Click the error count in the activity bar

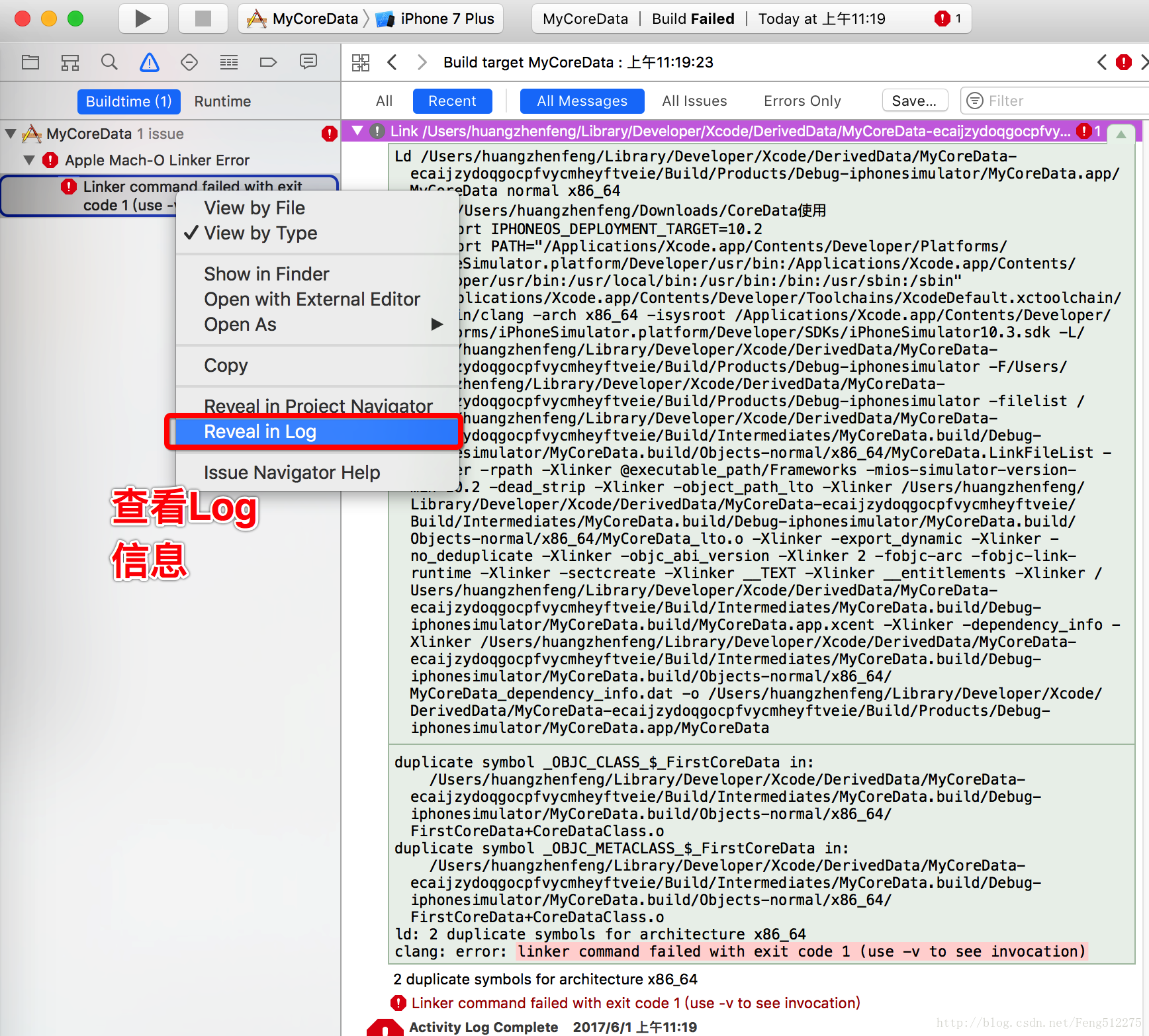[948, 19]
